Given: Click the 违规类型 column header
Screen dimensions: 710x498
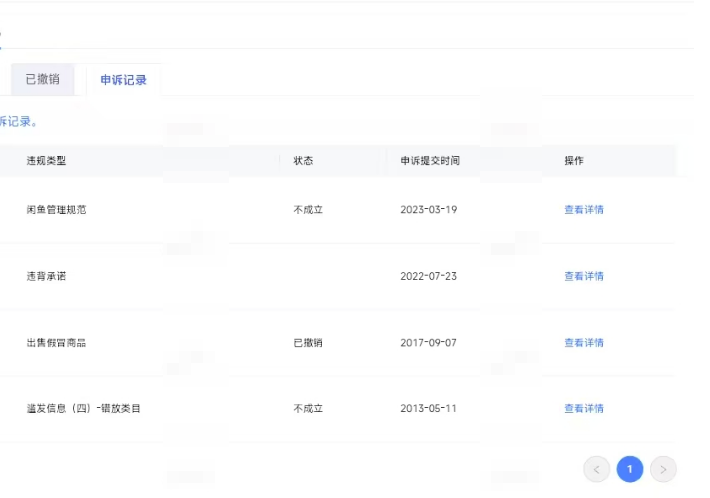Looking at the screenshot, I should [x=47, y=161].
